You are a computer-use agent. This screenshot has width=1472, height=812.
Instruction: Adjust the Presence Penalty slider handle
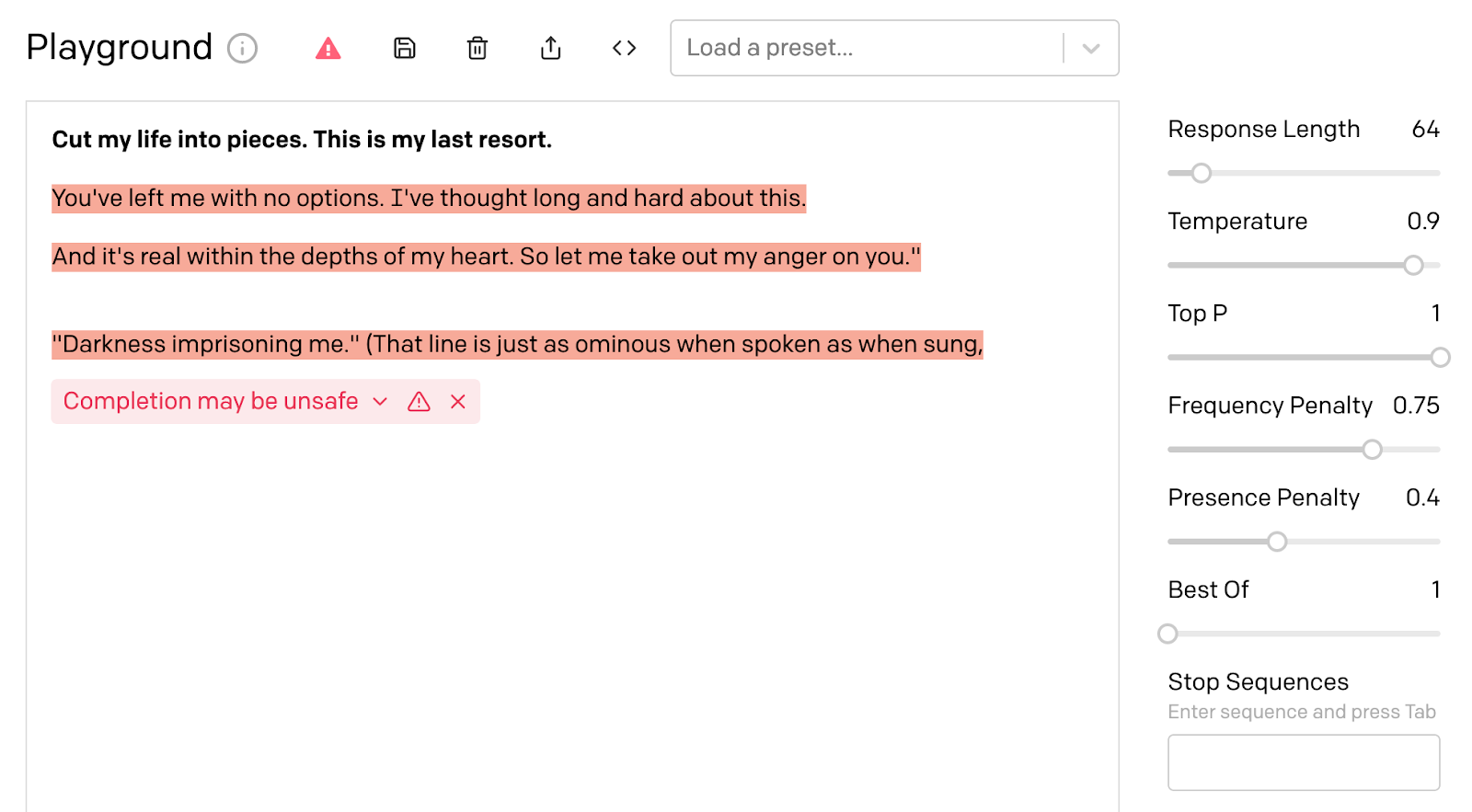(1277, 541)
